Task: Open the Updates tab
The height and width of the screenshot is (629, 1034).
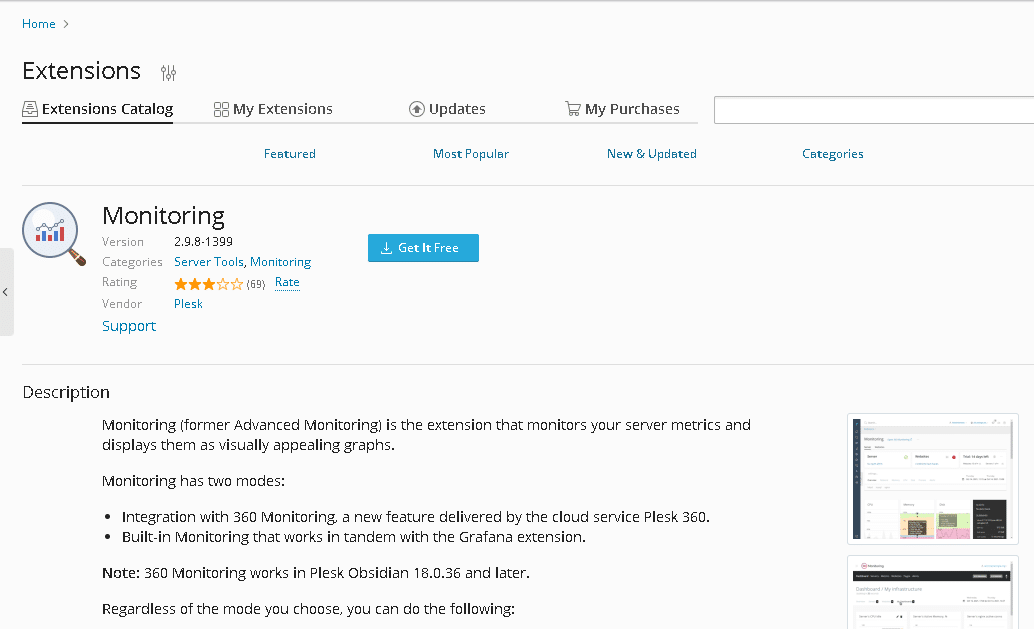Action: pyautogui.click(x=456, y=109)
